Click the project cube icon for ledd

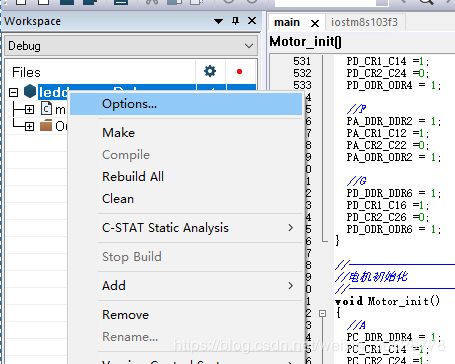click(x=30, y=91)
